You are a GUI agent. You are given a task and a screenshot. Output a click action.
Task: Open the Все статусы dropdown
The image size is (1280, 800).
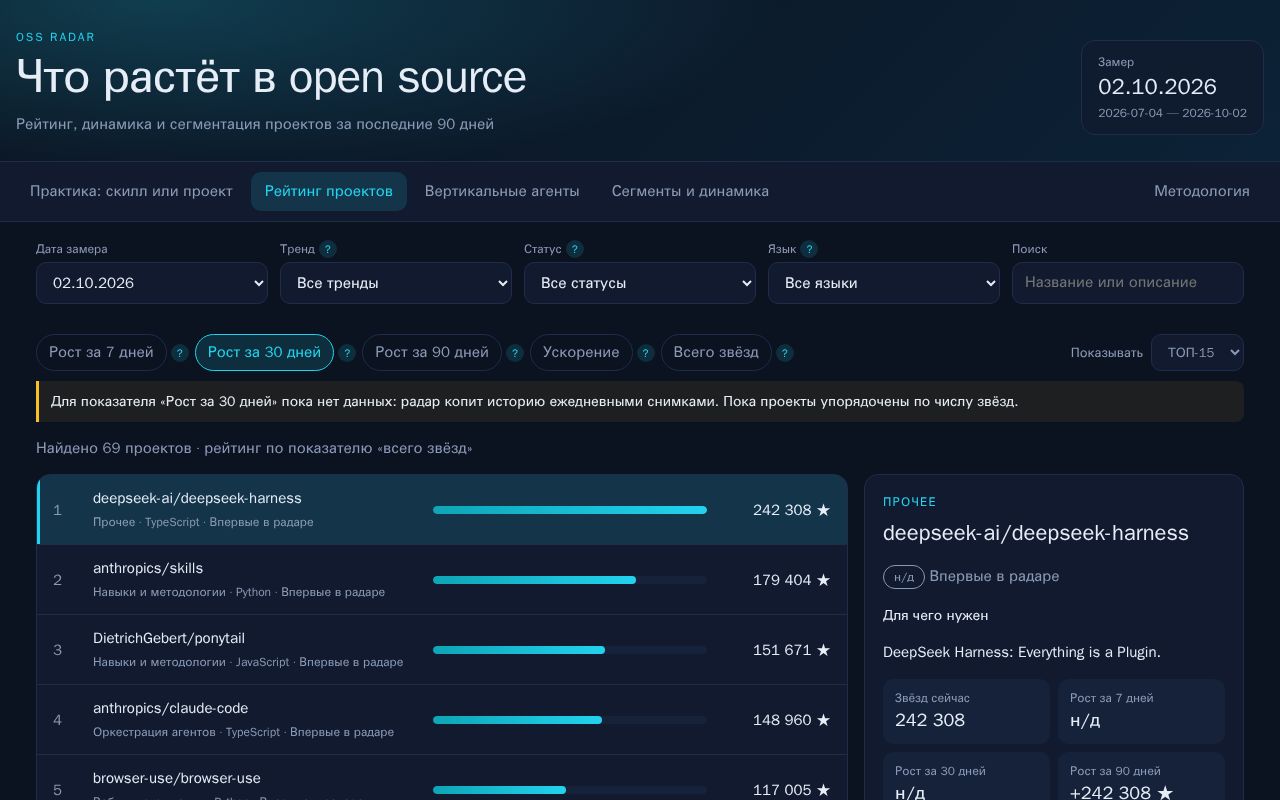pyautogui.click(x=640, y=283)
